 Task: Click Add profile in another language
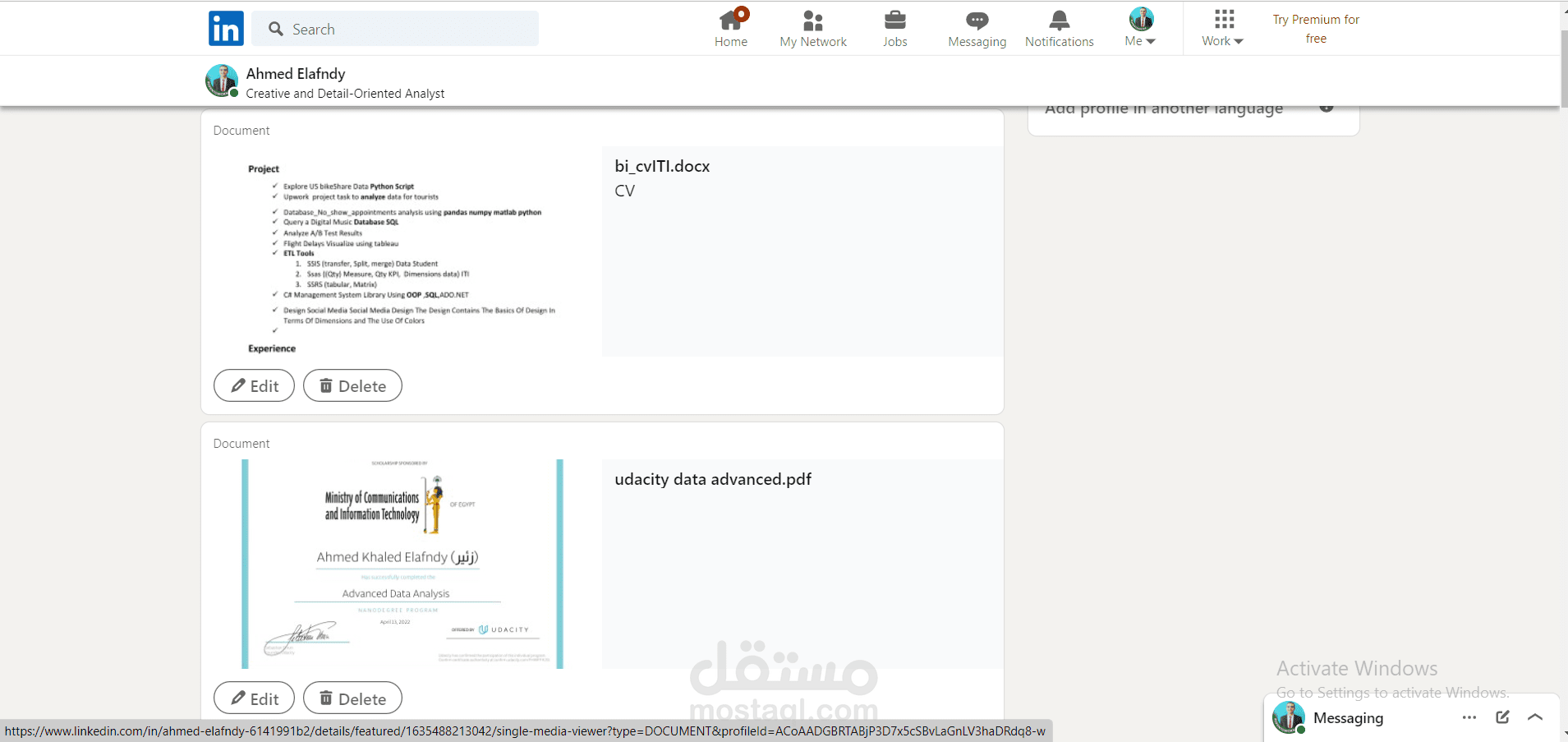1164,109
